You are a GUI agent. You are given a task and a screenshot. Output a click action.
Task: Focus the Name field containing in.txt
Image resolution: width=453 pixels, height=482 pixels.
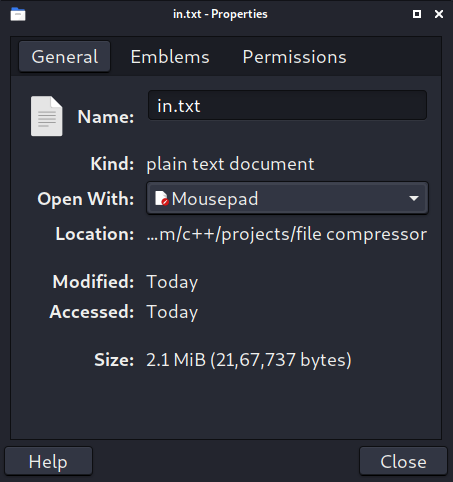287,105
